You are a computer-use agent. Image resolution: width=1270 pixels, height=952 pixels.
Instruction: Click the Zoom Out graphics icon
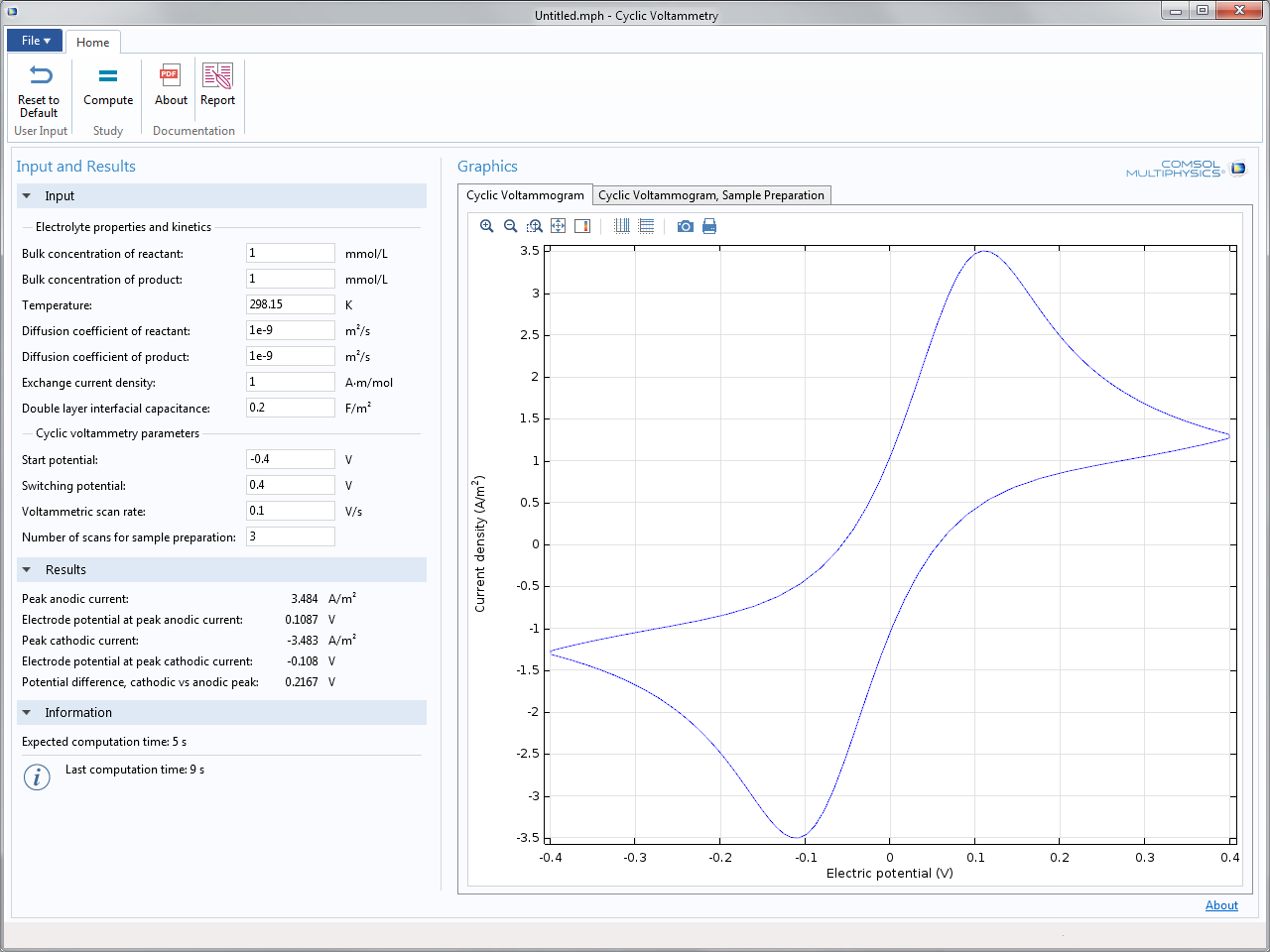pyautogui.click(x=510, y=226)
